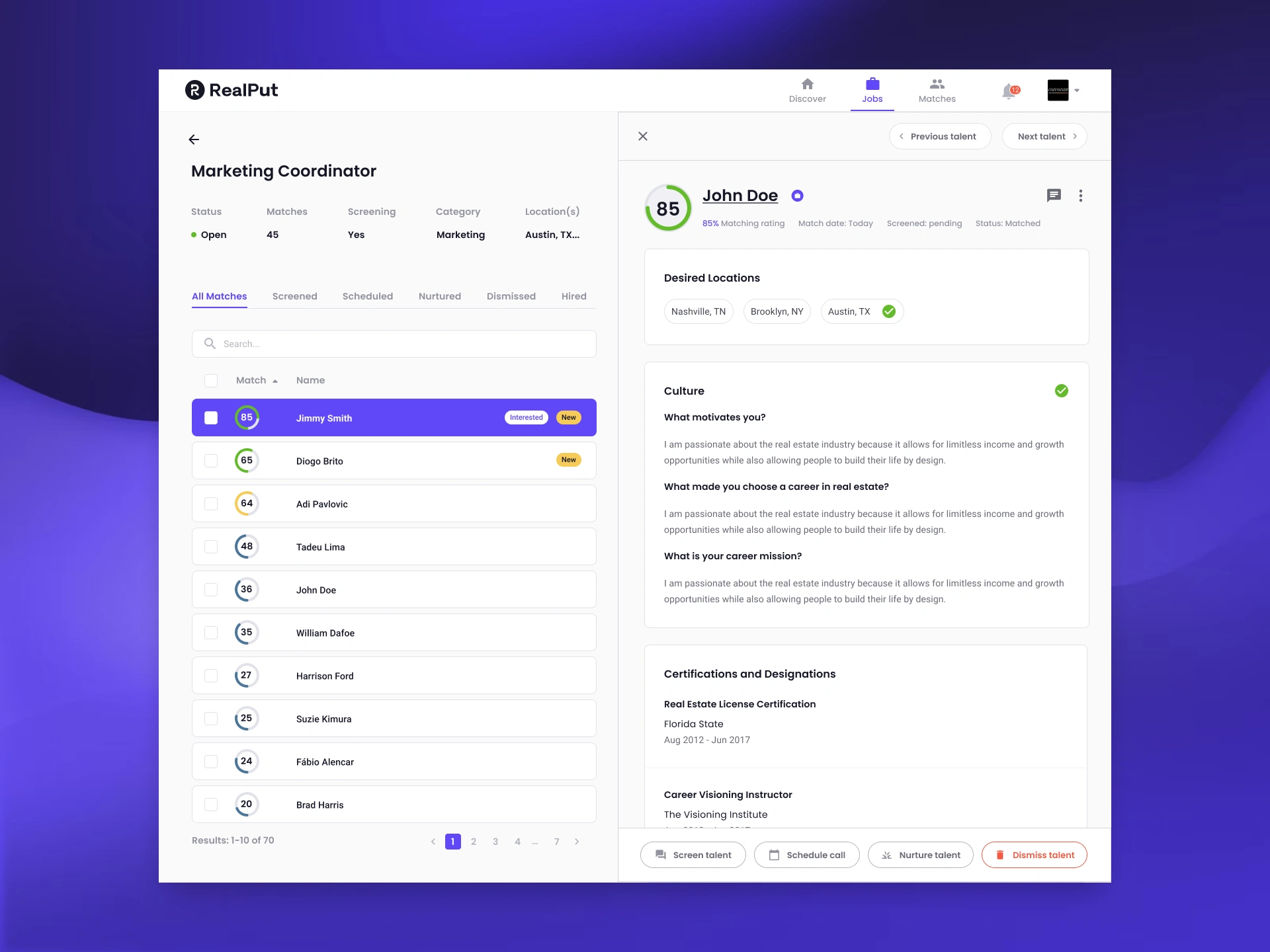Select the Tadeu Lima checkbox
The image size is (1270, 952).
(211, 547)
